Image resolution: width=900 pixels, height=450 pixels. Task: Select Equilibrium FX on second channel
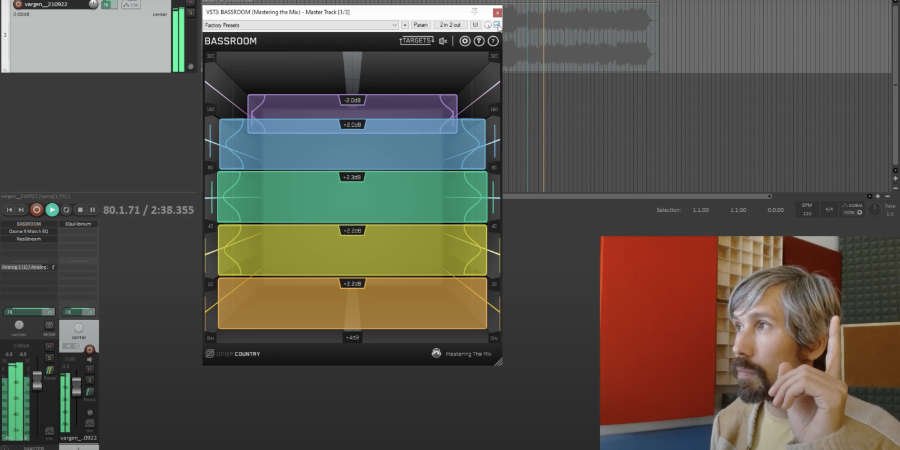coord(79,224)
